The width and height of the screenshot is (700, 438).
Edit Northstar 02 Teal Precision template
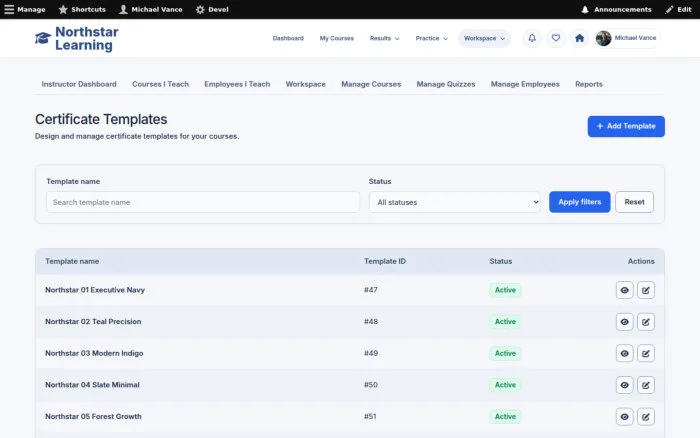tap(646, 322)
